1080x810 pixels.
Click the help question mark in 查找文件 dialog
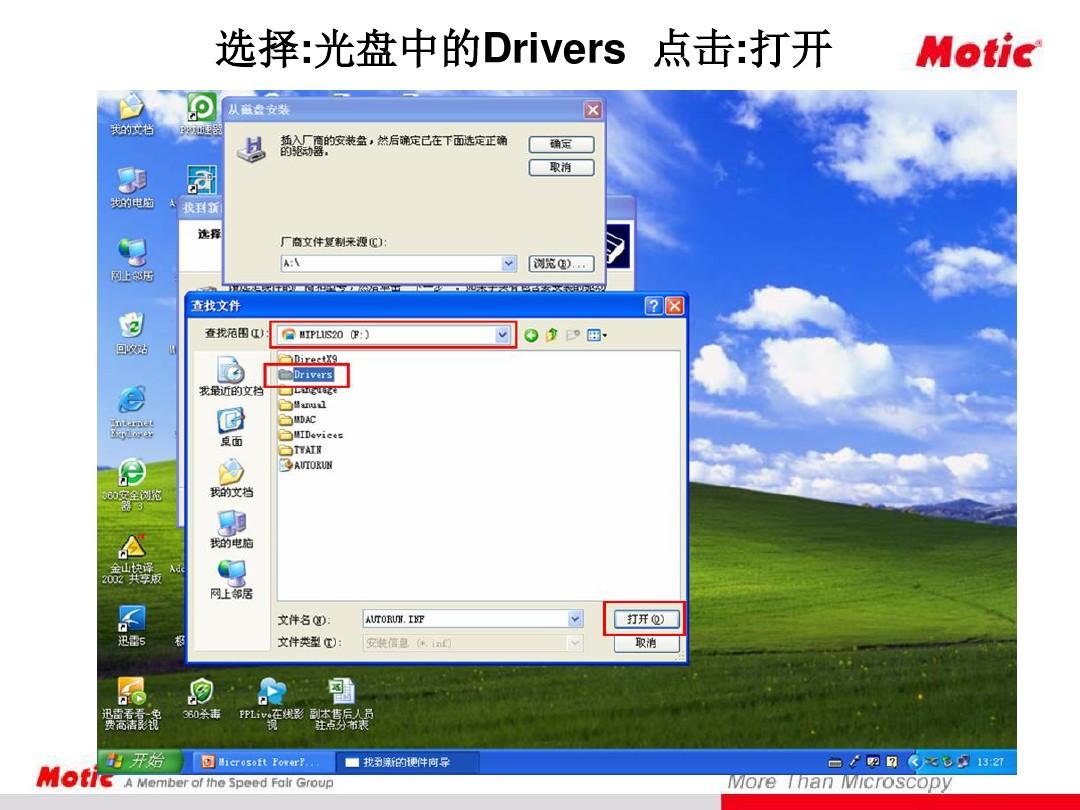coord(653,306)
